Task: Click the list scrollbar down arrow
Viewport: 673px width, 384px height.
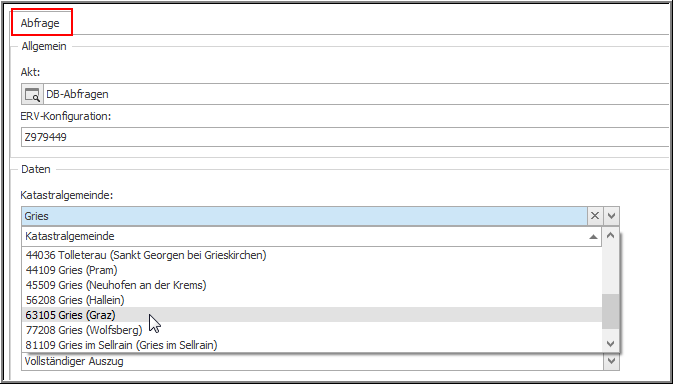Action: (x=610, y=344)
